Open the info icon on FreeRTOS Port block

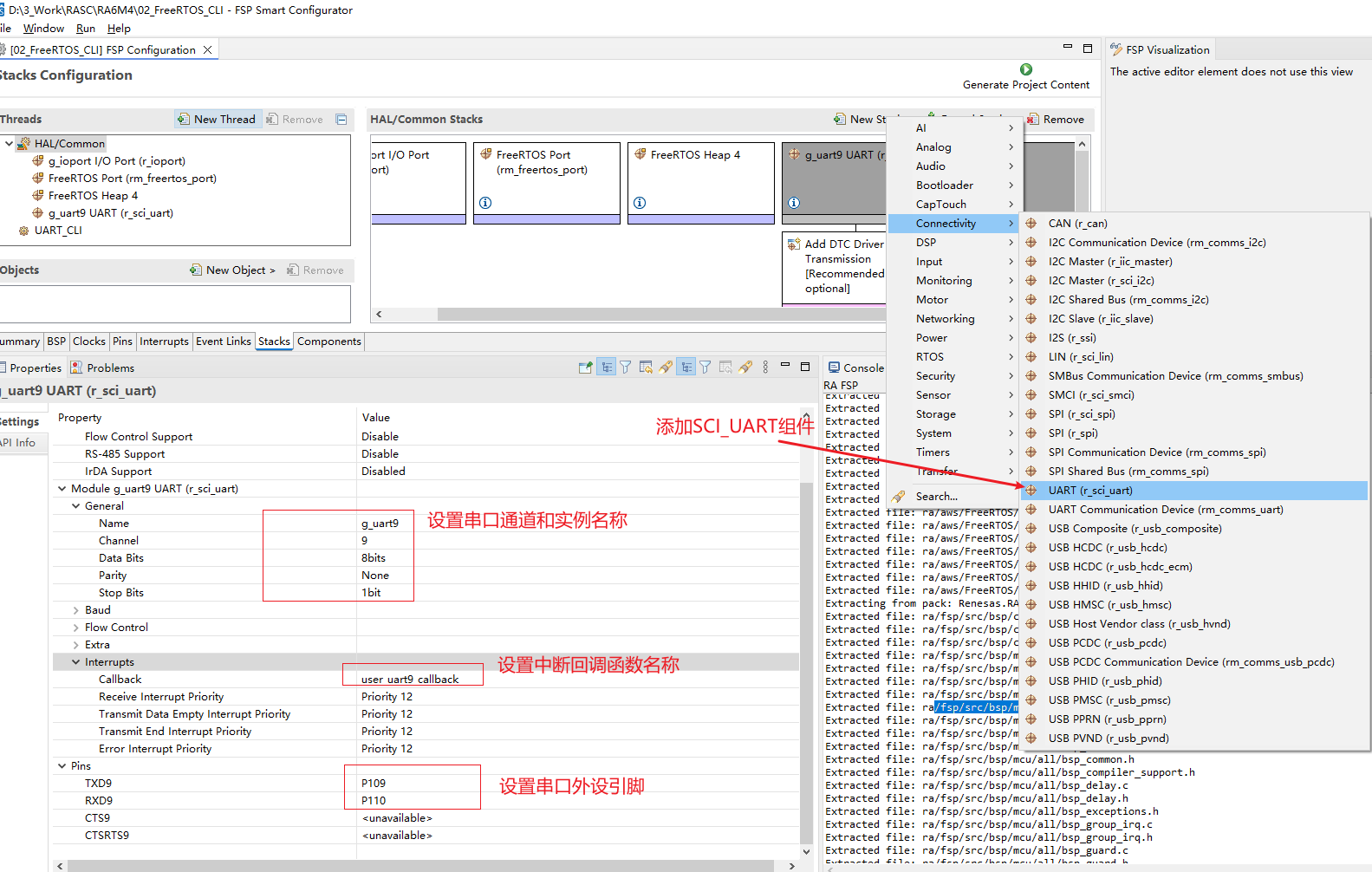[485, 203]
